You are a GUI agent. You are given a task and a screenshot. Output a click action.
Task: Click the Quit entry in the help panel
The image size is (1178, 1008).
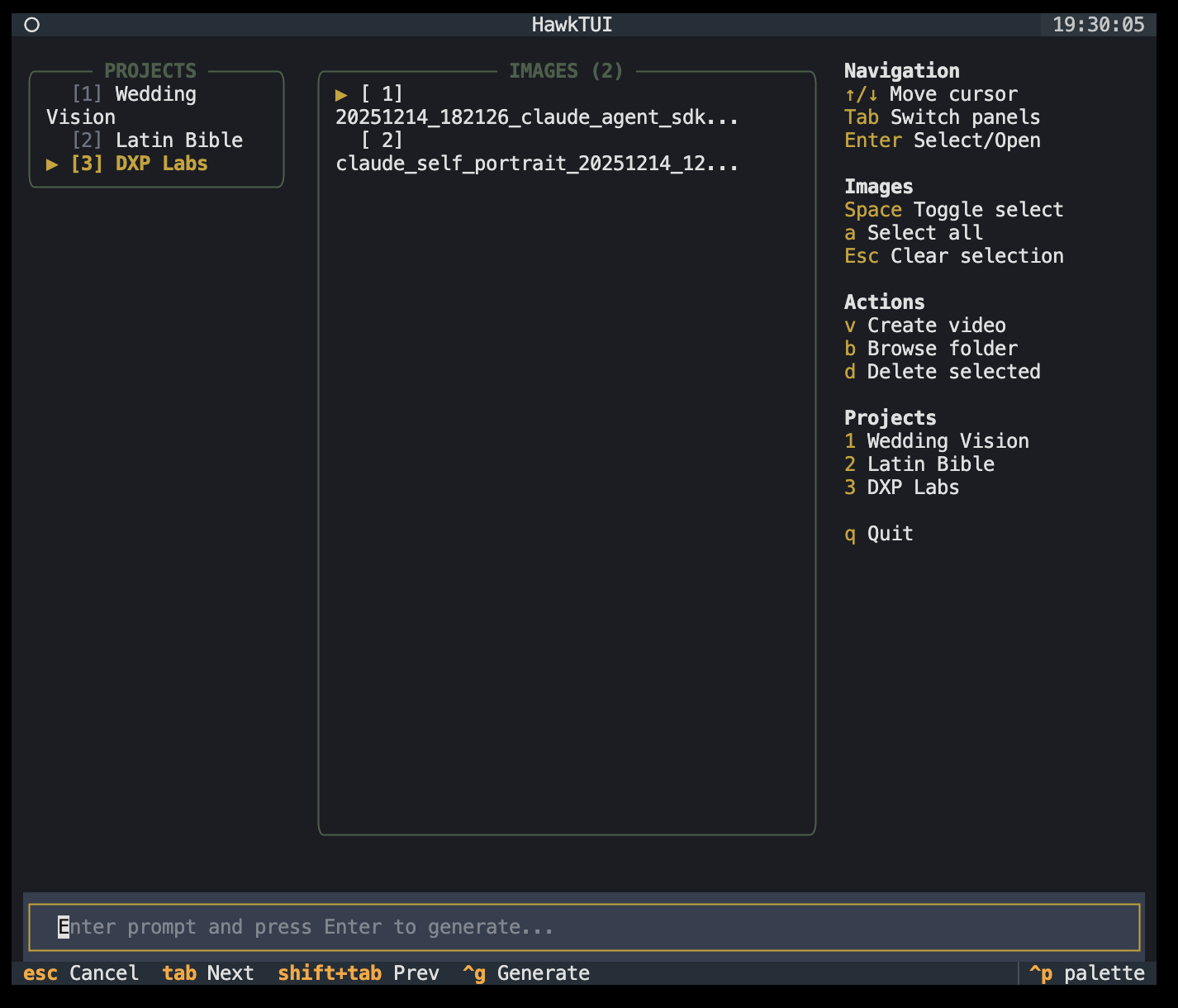pyautogui.click(x=878, y=533)
